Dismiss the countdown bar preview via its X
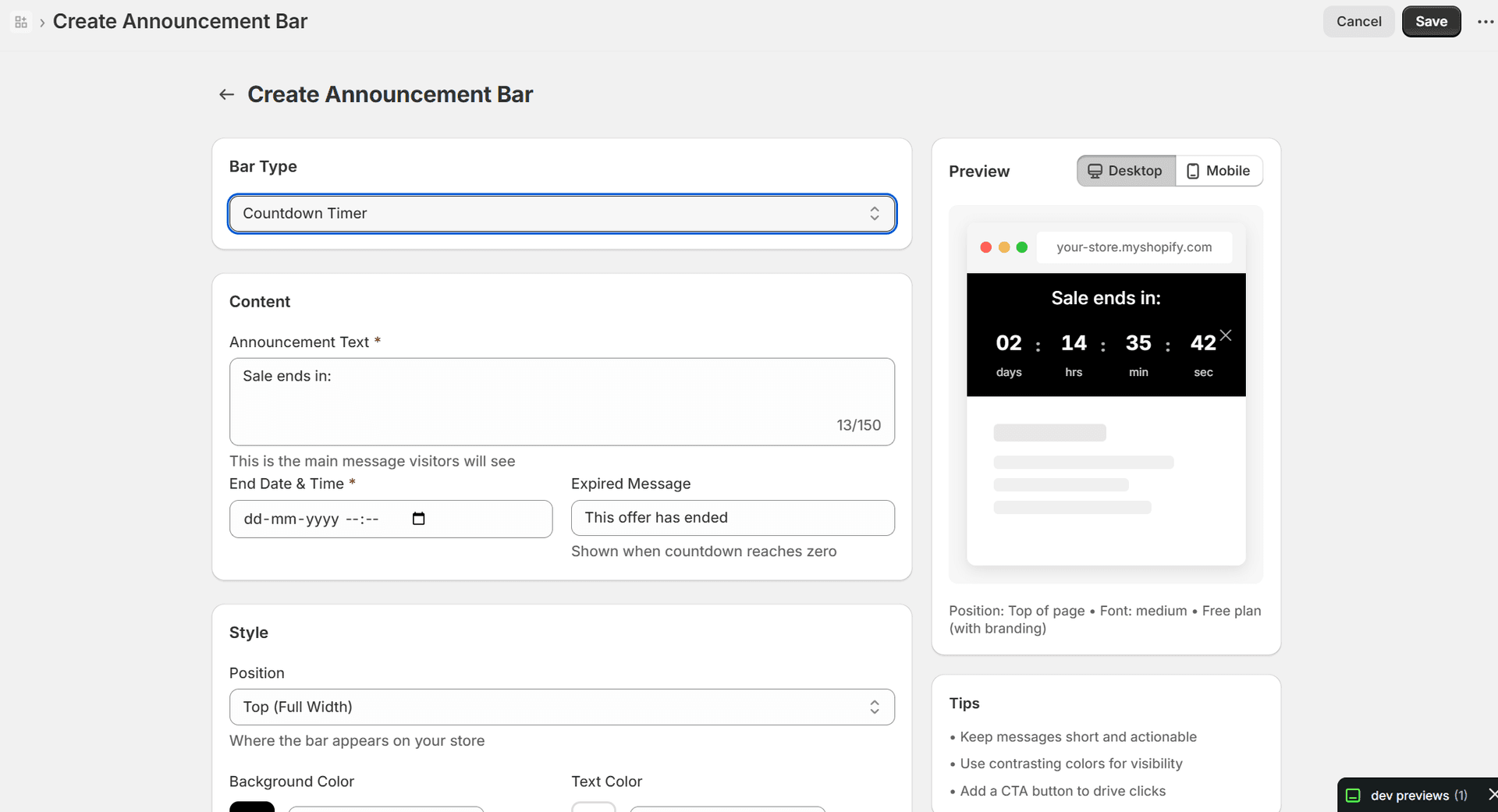The width and height of the screenshot is (1498, 812). tap(1225, 334)
